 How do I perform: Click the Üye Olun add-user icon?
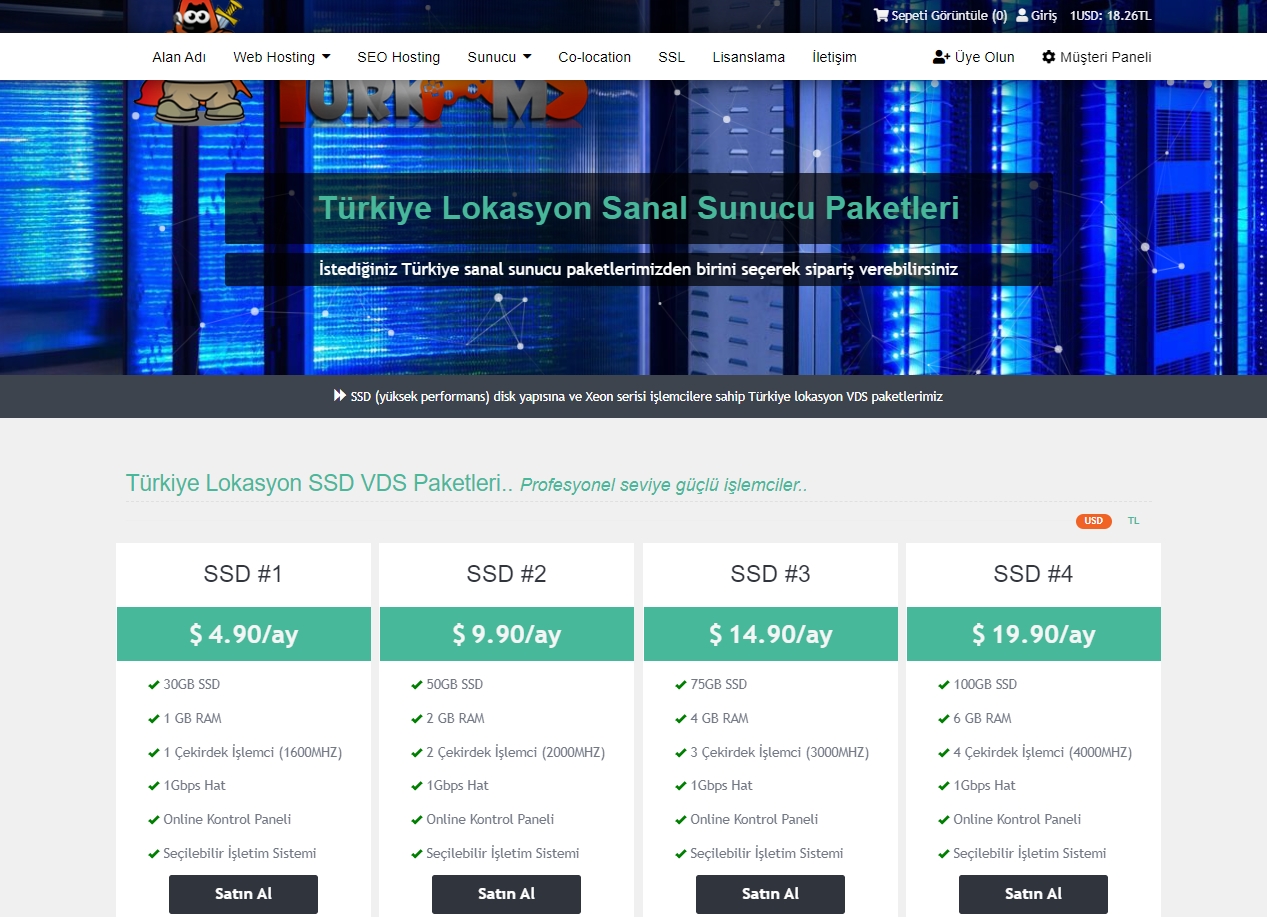coord(941,57)
